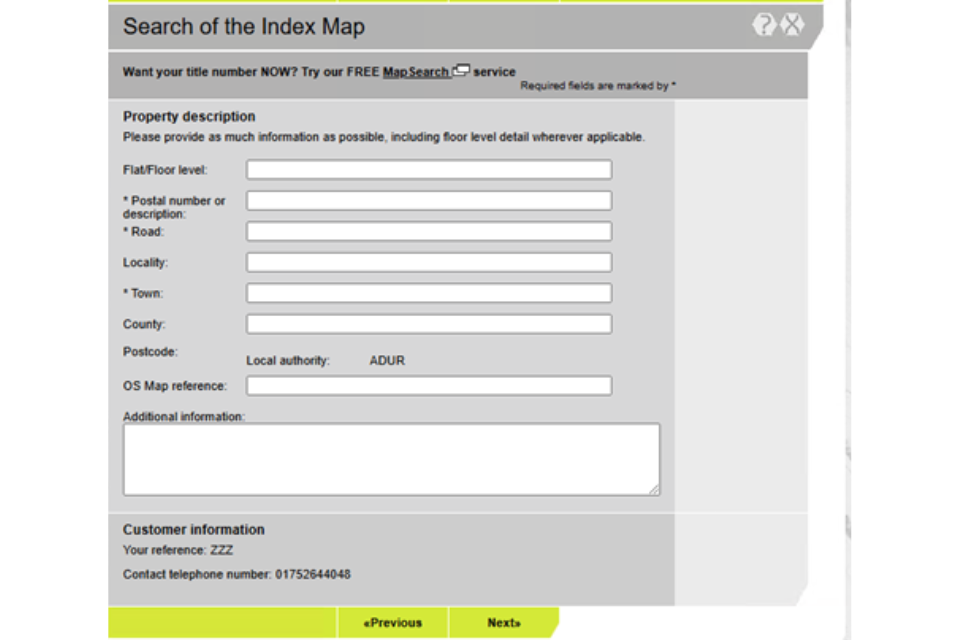The height and width of the screenshot is (640, 960).
Task: Click the Your reference ZZZ text
Action: 178,550
